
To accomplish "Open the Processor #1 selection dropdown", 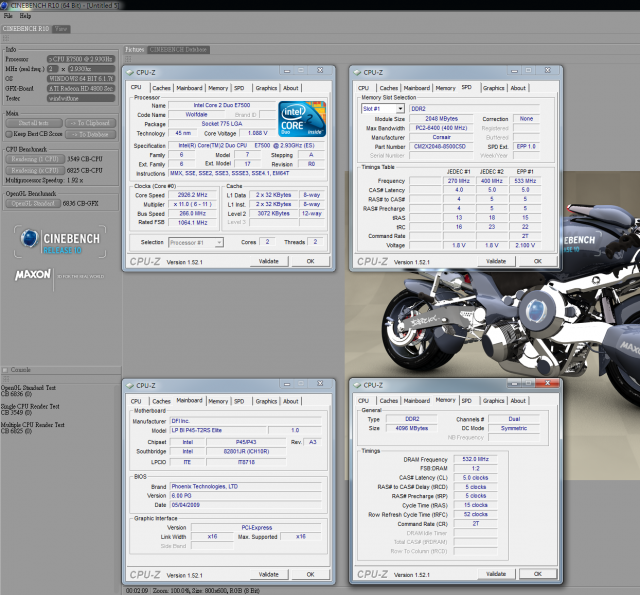I will [x=196, y=243].
